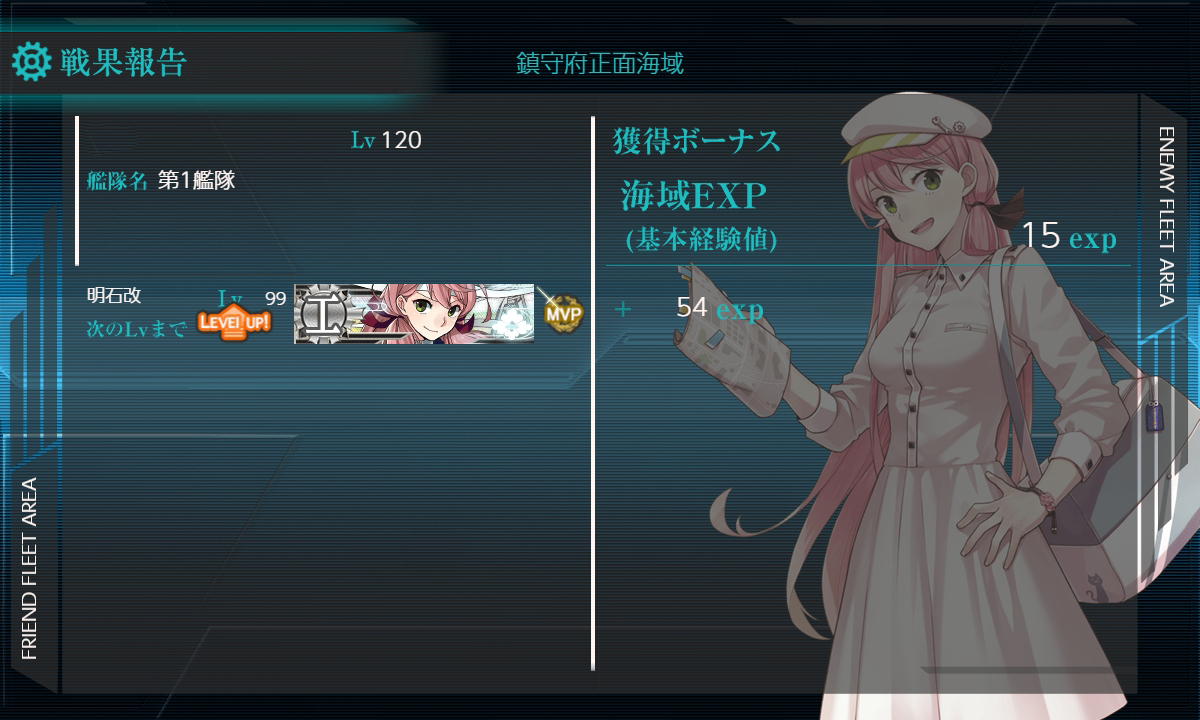Screen dimensions: 1200x720
Task: Click the plus sign before 54 exp
Action: click(x=623, y=309)
